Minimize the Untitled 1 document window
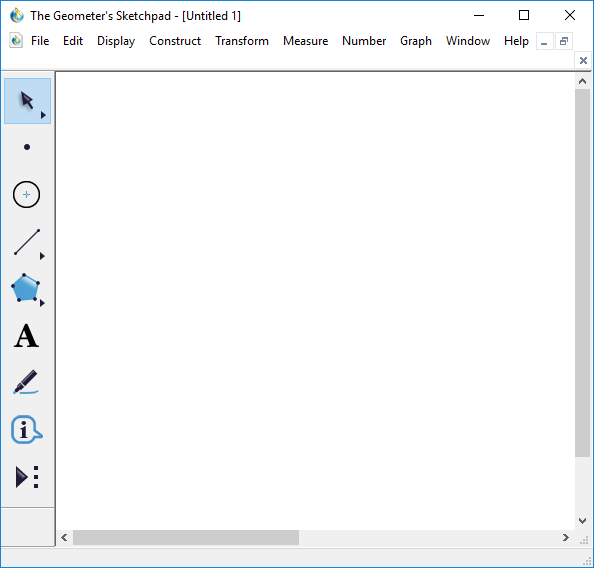 [544, 41]
